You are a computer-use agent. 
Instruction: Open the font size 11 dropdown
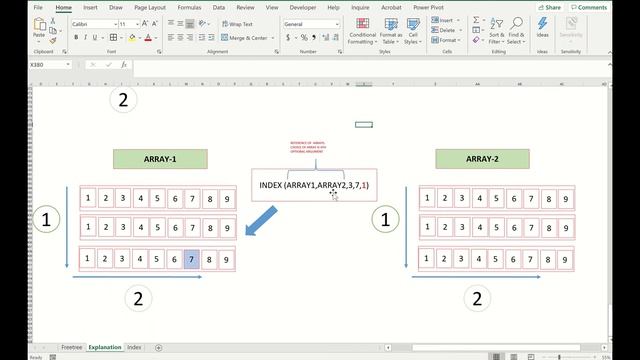point(137,24)
